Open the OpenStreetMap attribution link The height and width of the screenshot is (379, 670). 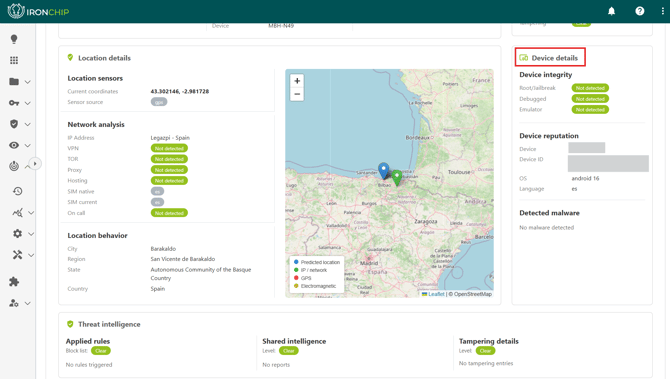[473, 294]
